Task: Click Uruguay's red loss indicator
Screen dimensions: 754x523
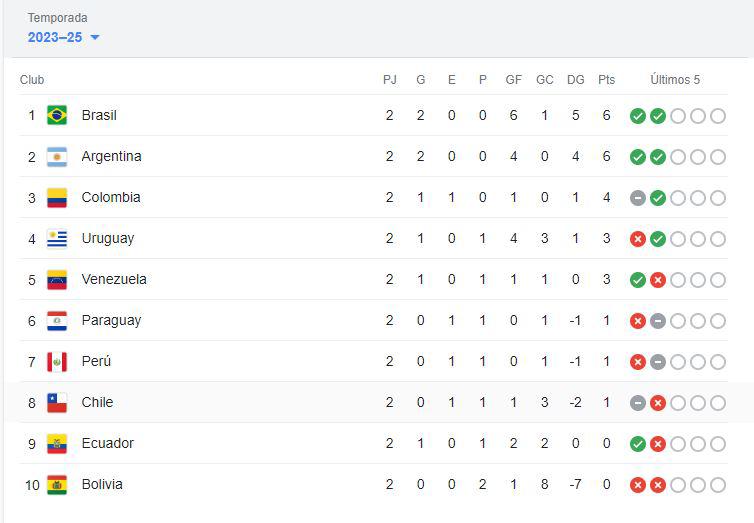Action: pyautogui.click(x=638, y=239)
